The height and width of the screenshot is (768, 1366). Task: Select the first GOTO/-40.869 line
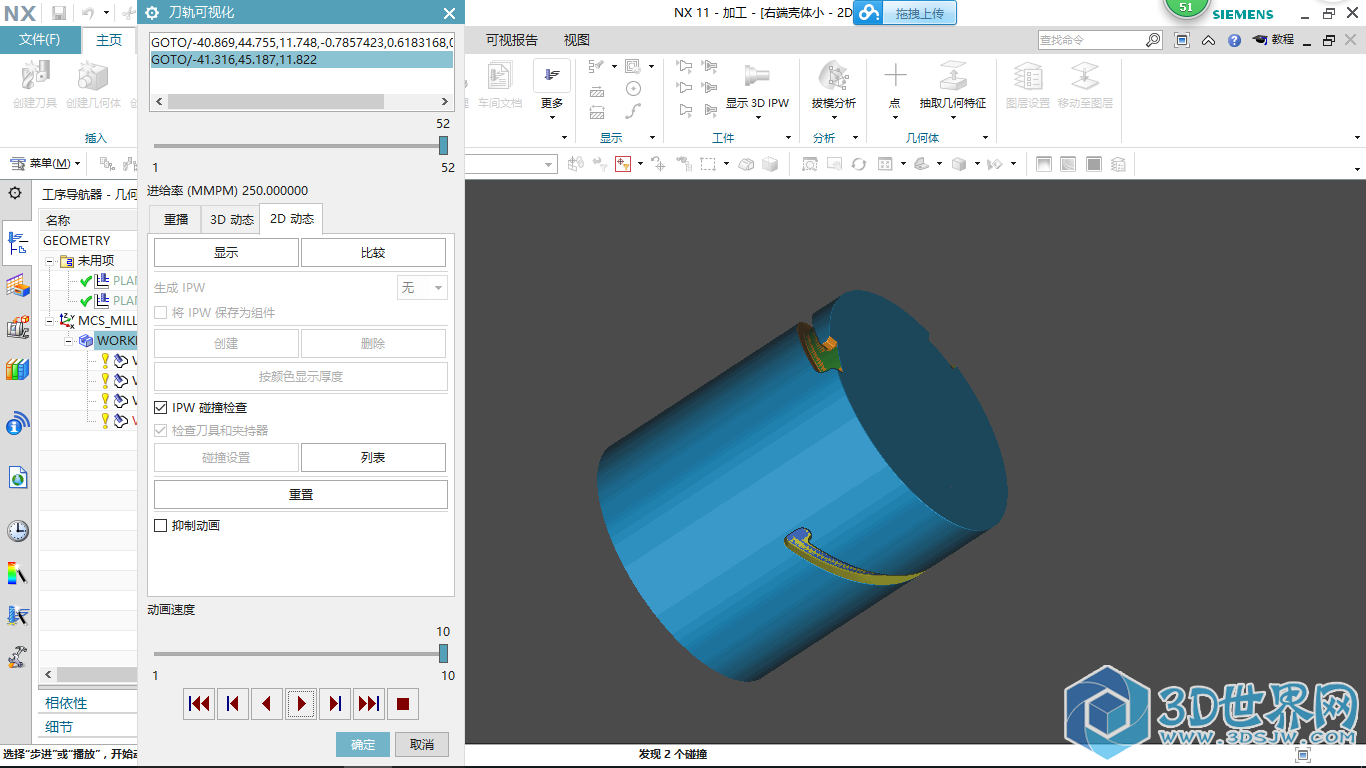[x=301, y=42]
